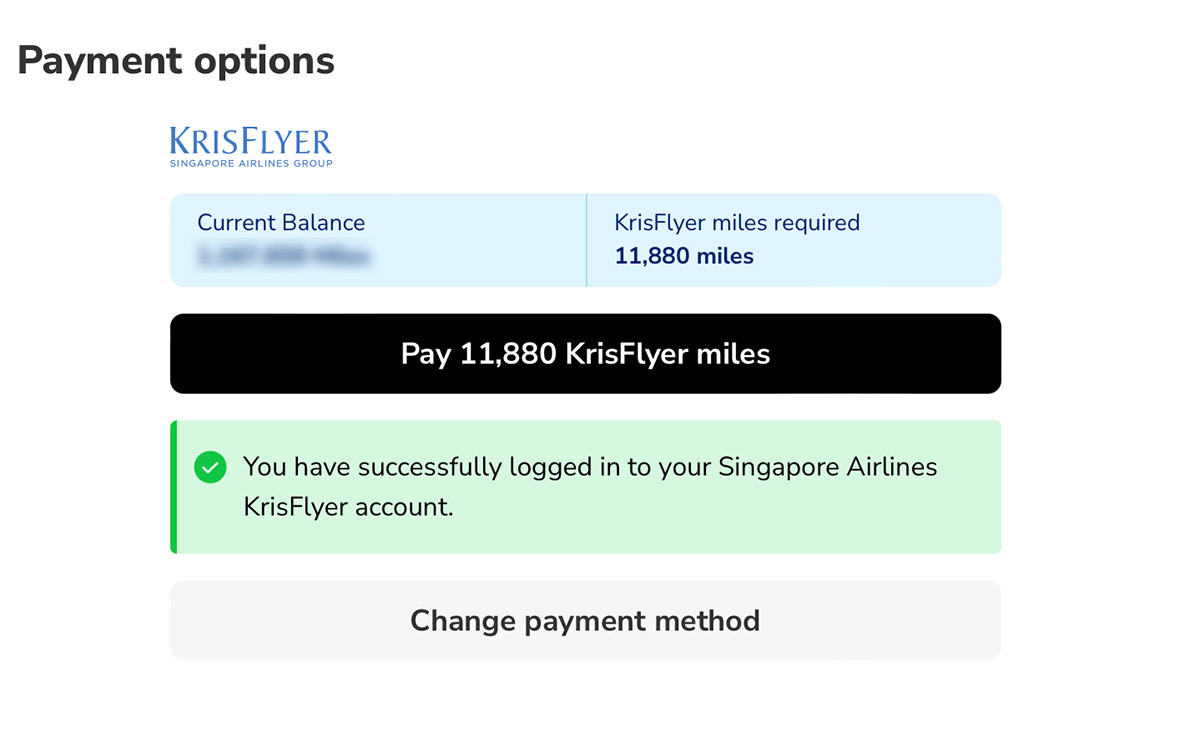Click the Singapore Airlines Group tagline under logo
The width and height of the screenshot is (1200, 734).
251,163
